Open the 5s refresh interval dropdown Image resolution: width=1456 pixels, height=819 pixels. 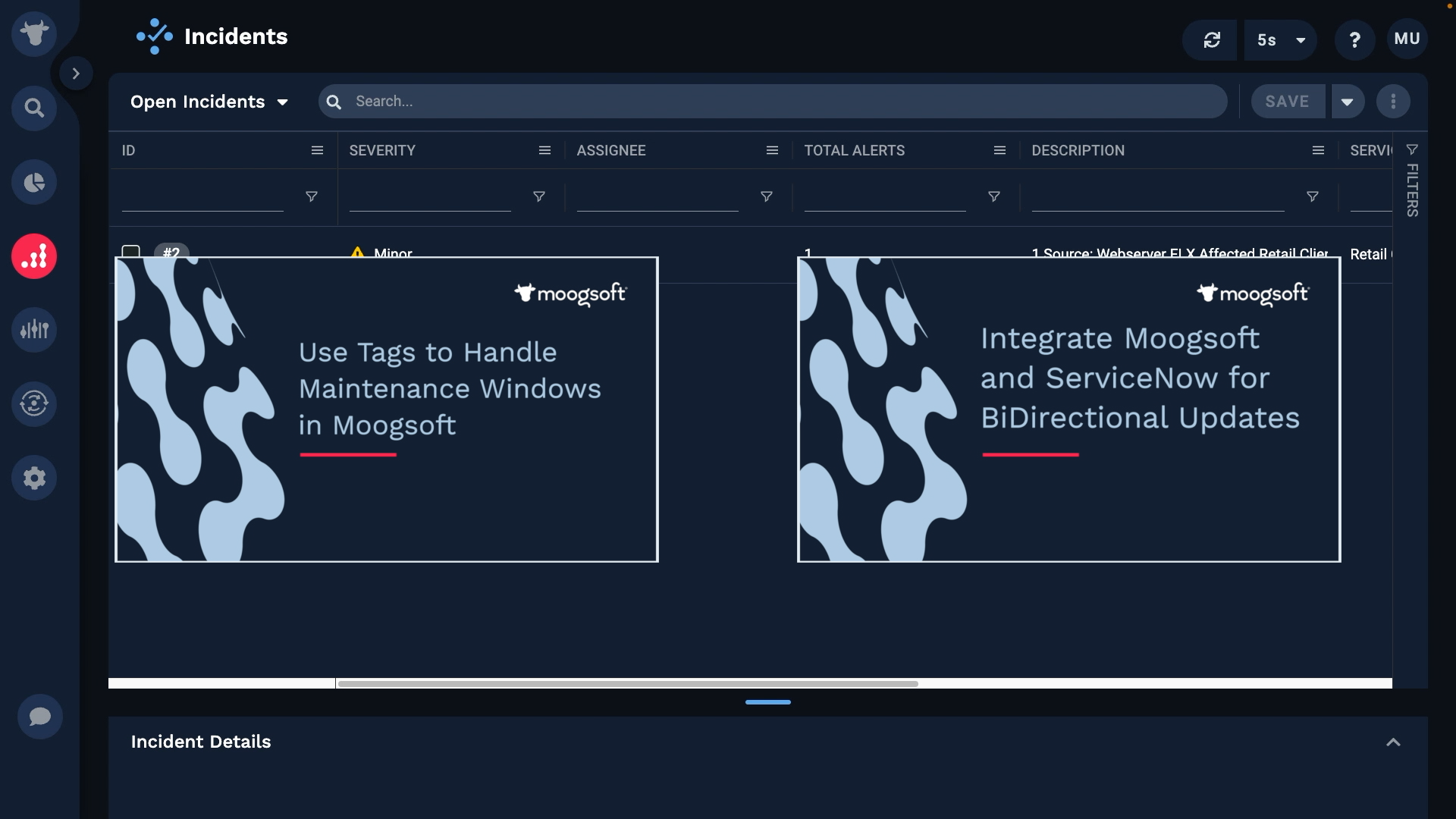(x=1281, y=39)
